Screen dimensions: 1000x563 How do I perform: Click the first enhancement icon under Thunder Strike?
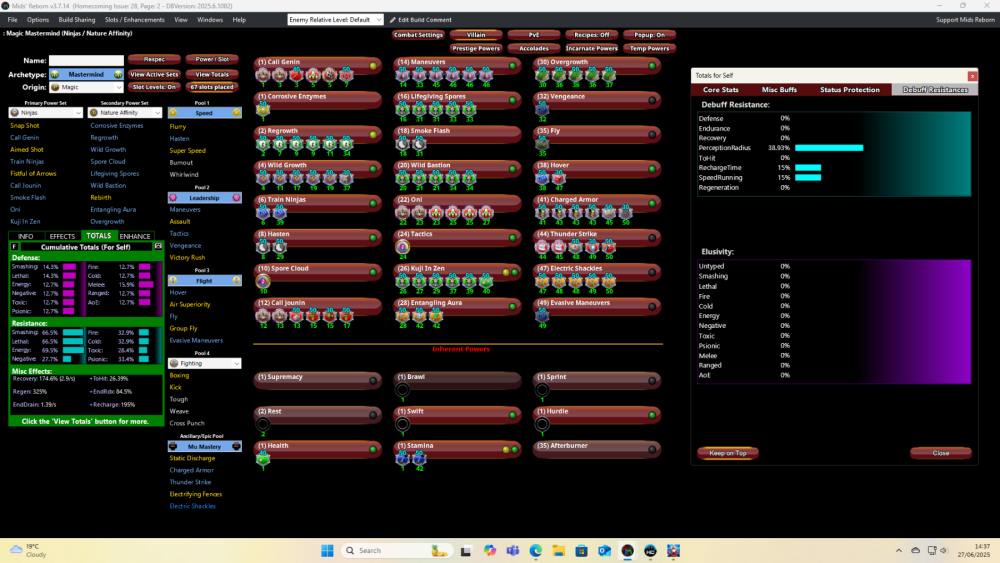pyautogui.click(x=543, y=246)
